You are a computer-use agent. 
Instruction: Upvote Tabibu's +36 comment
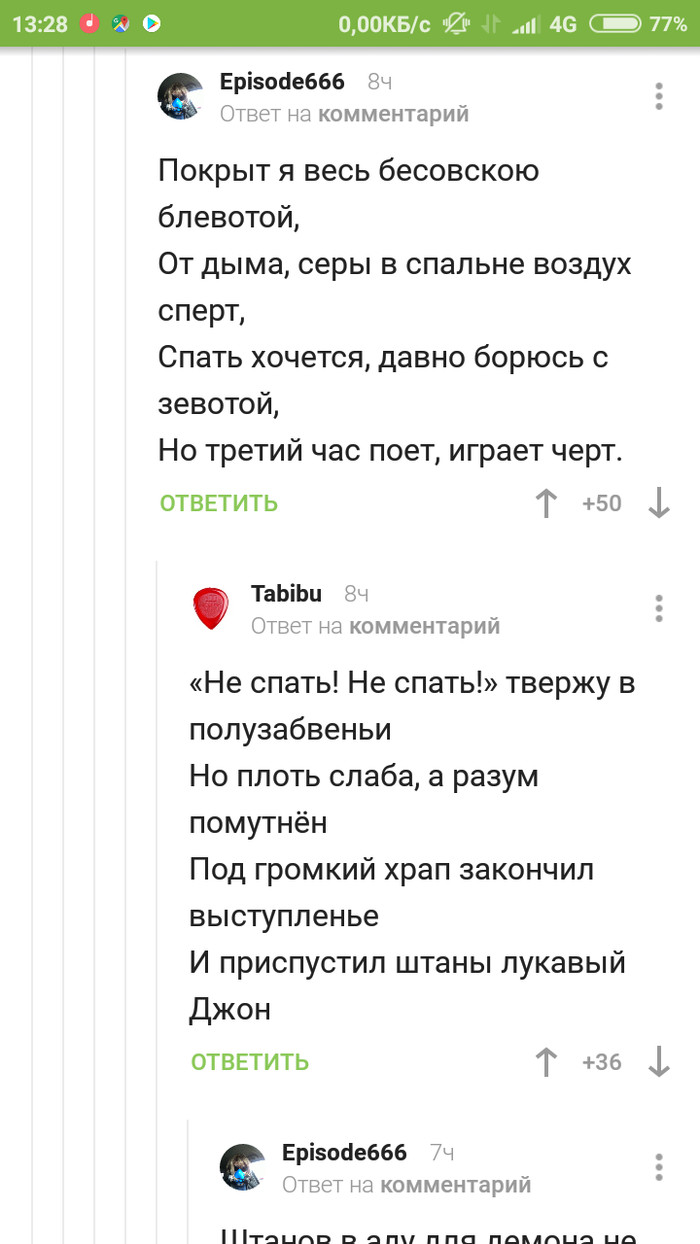[546, 1062]
